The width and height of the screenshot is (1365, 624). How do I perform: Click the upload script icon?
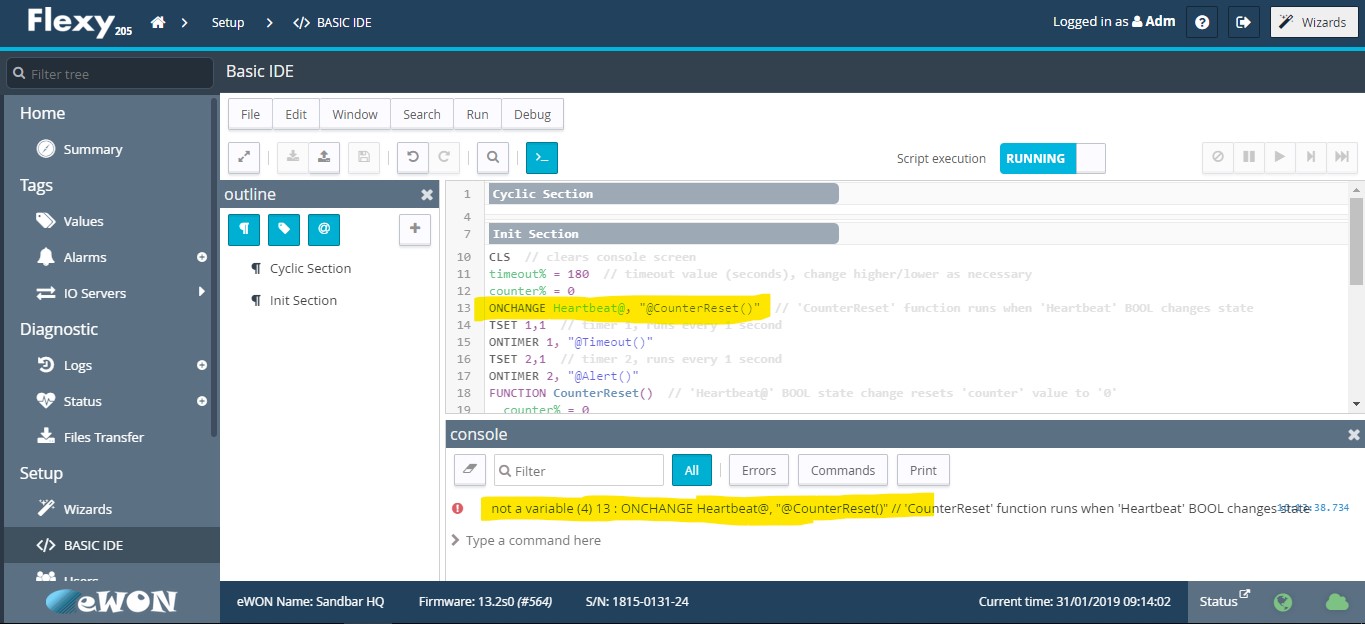tap(321, 157)
